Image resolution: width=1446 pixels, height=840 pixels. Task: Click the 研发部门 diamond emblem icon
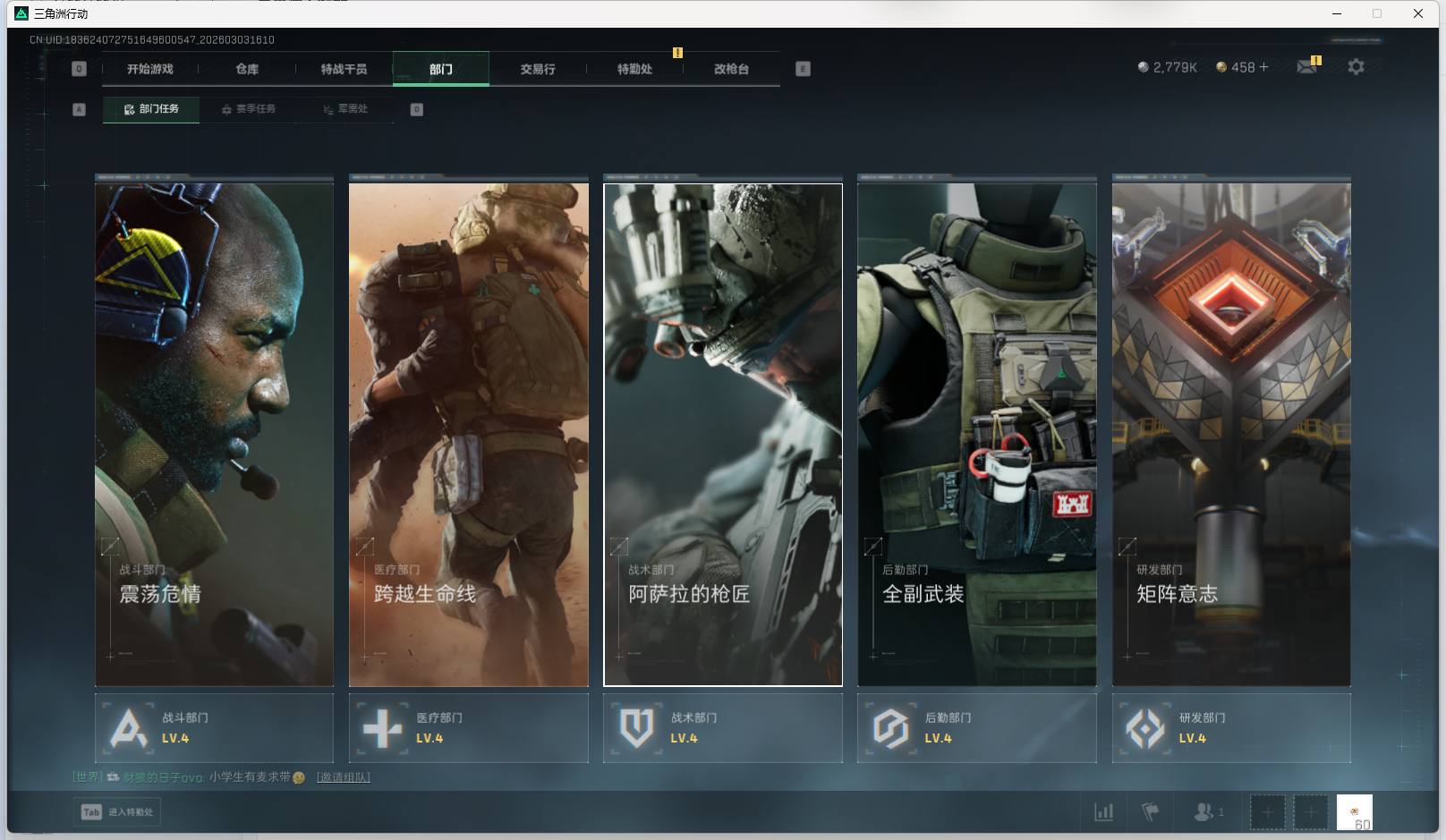coord(1144,728)
